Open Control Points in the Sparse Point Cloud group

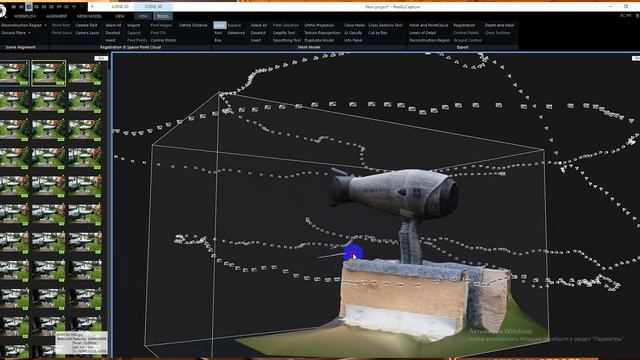163,40
